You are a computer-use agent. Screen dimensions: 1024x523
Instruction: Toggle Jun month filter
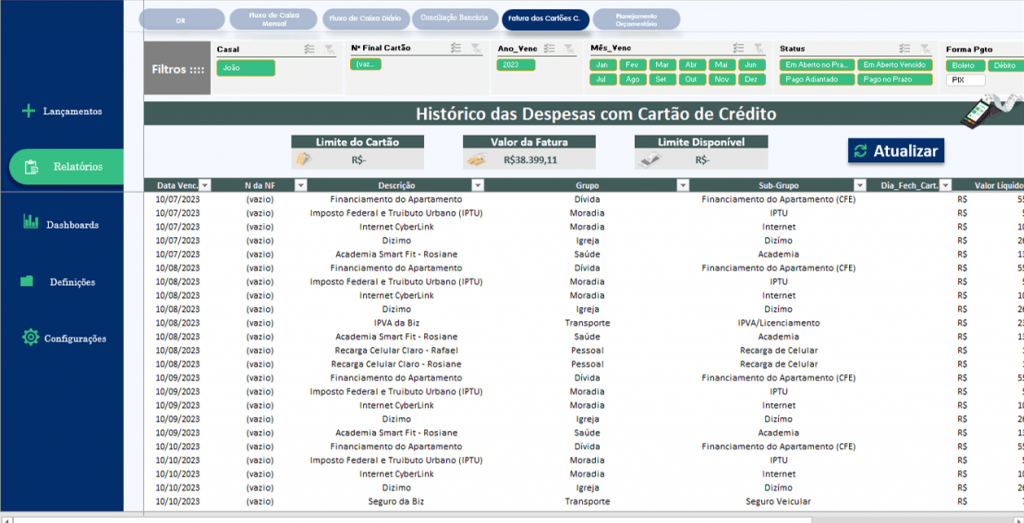(752, 65)
